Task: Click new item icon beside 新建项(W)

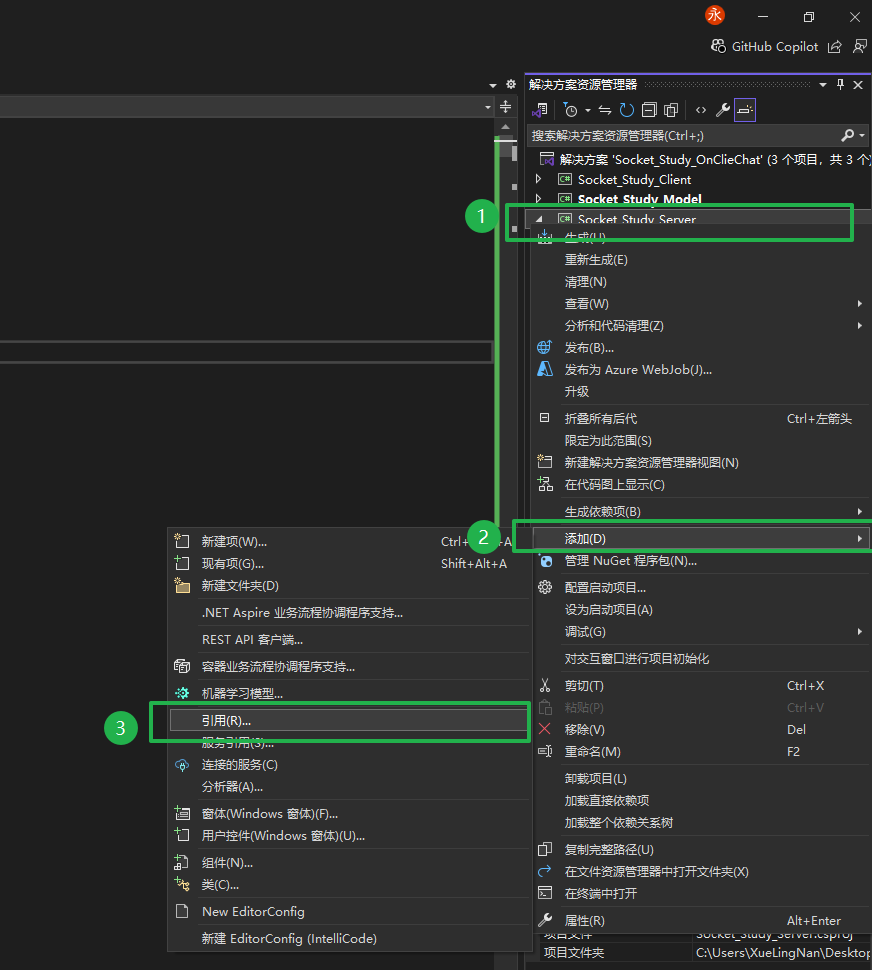Action: point(182,541)
